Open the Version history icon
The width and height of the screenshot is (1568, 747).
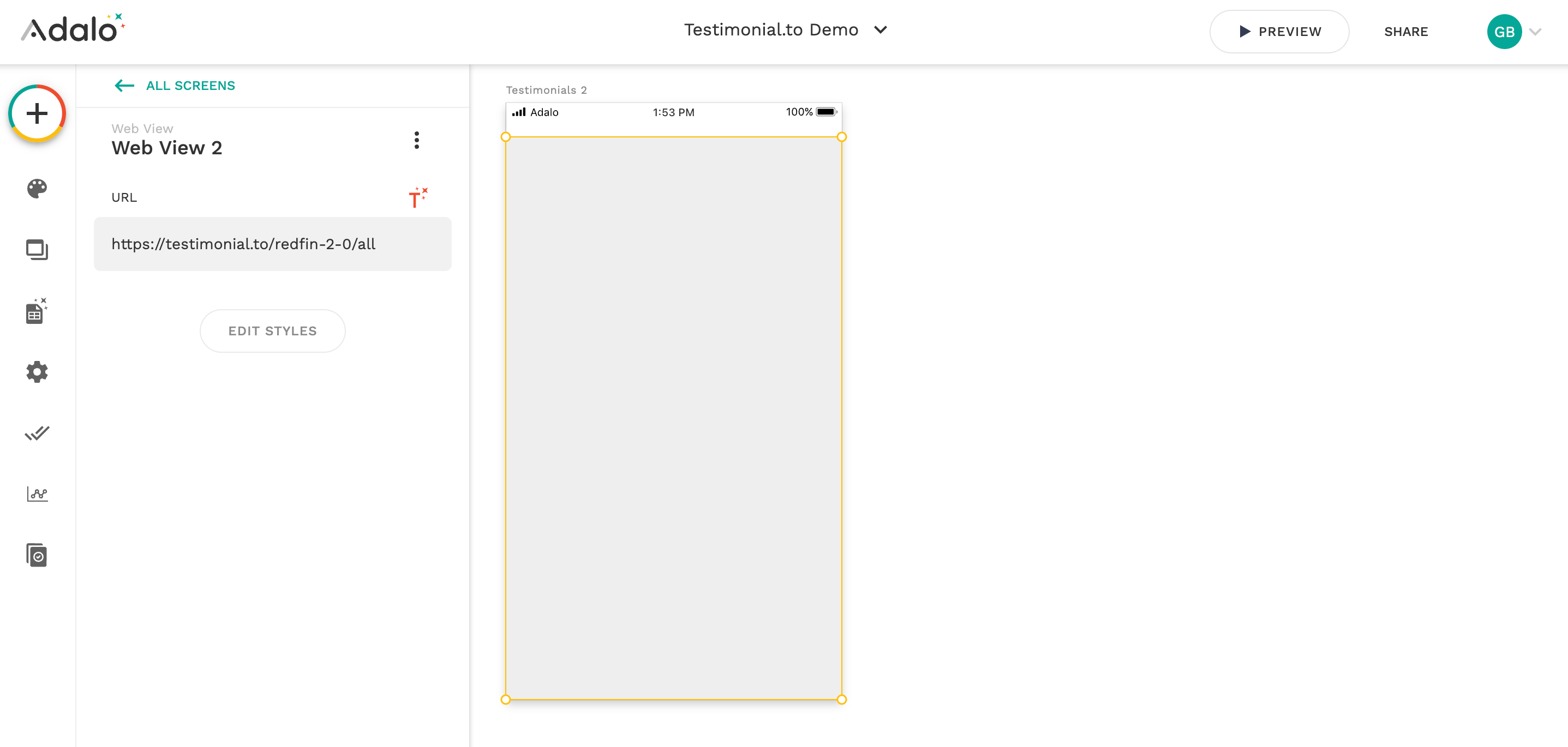click(37, 555)
